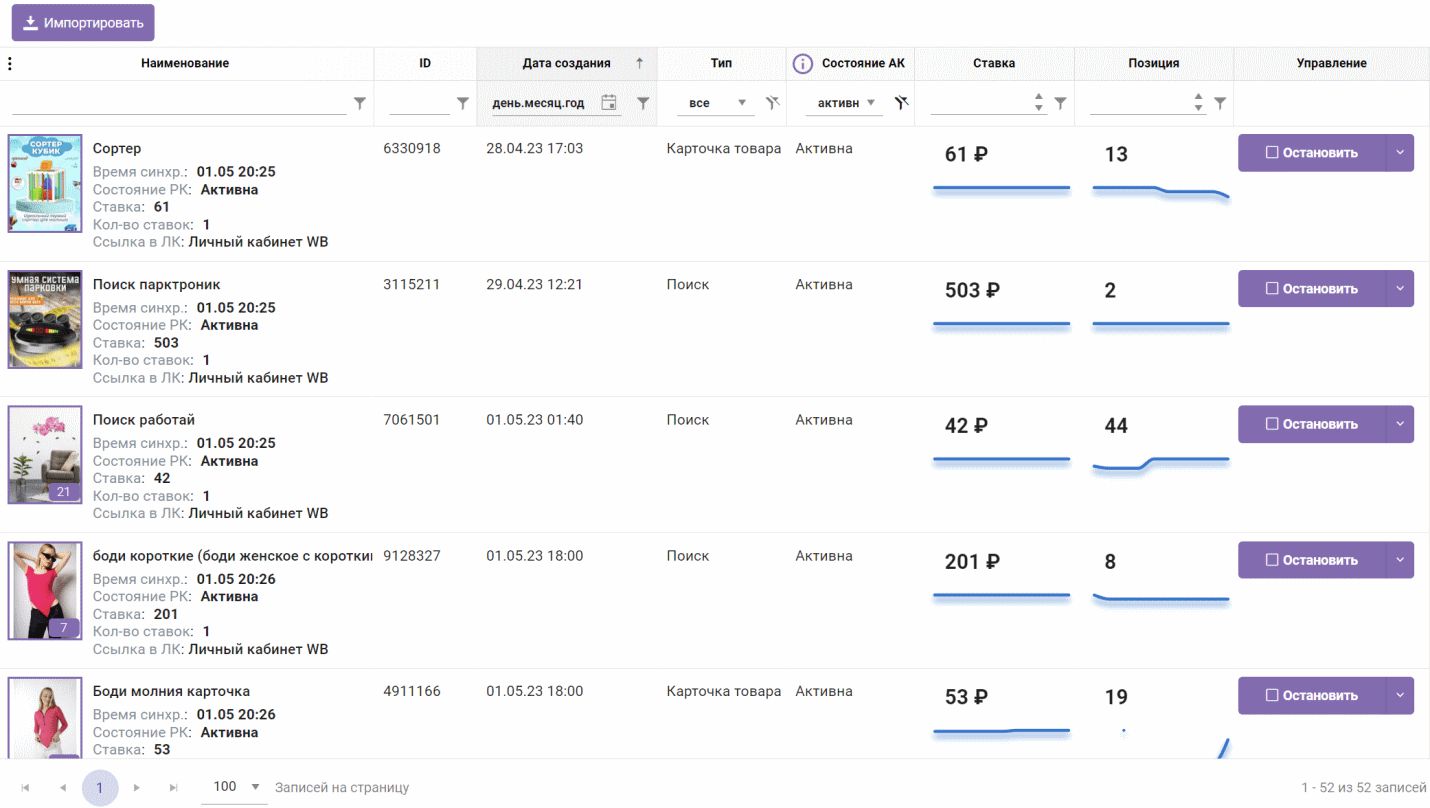Click the filter icon in Позиция column
Image resolution: width=1430 pixels, height=808 pixels.
[1219, 103]
